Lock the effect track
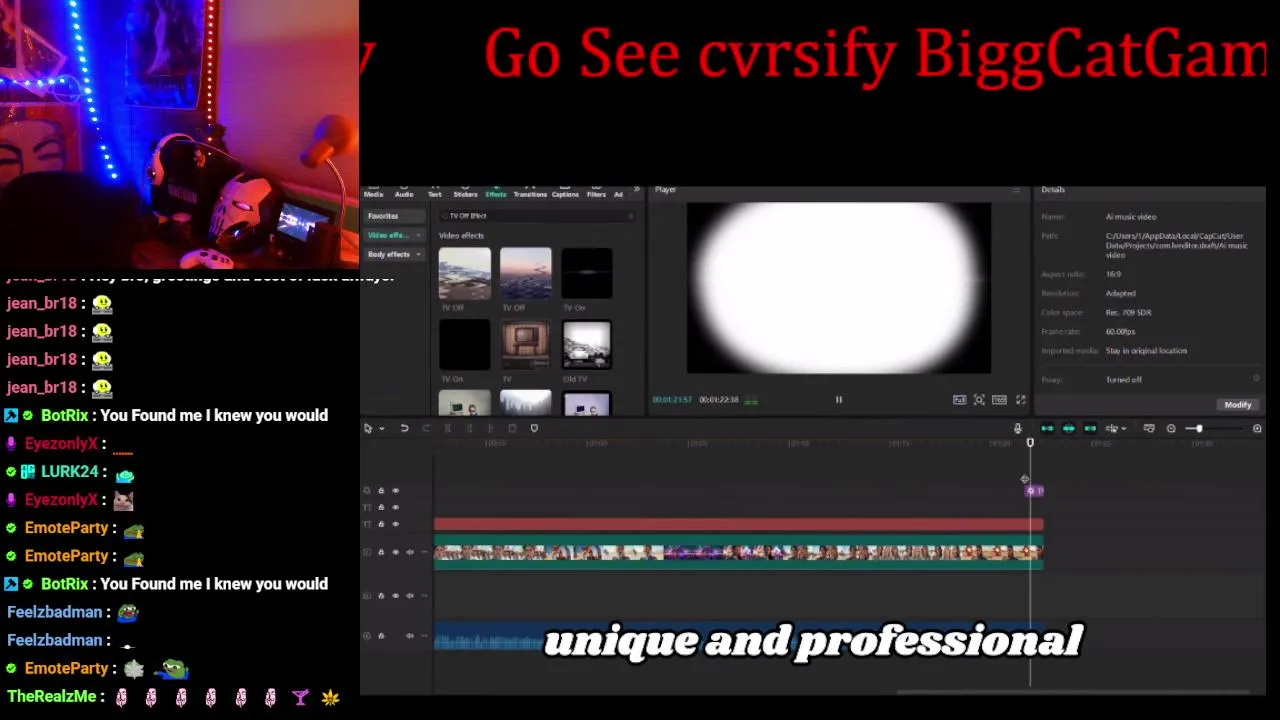The height and width of the screenshot is (720, 1280). click(381, 491)
